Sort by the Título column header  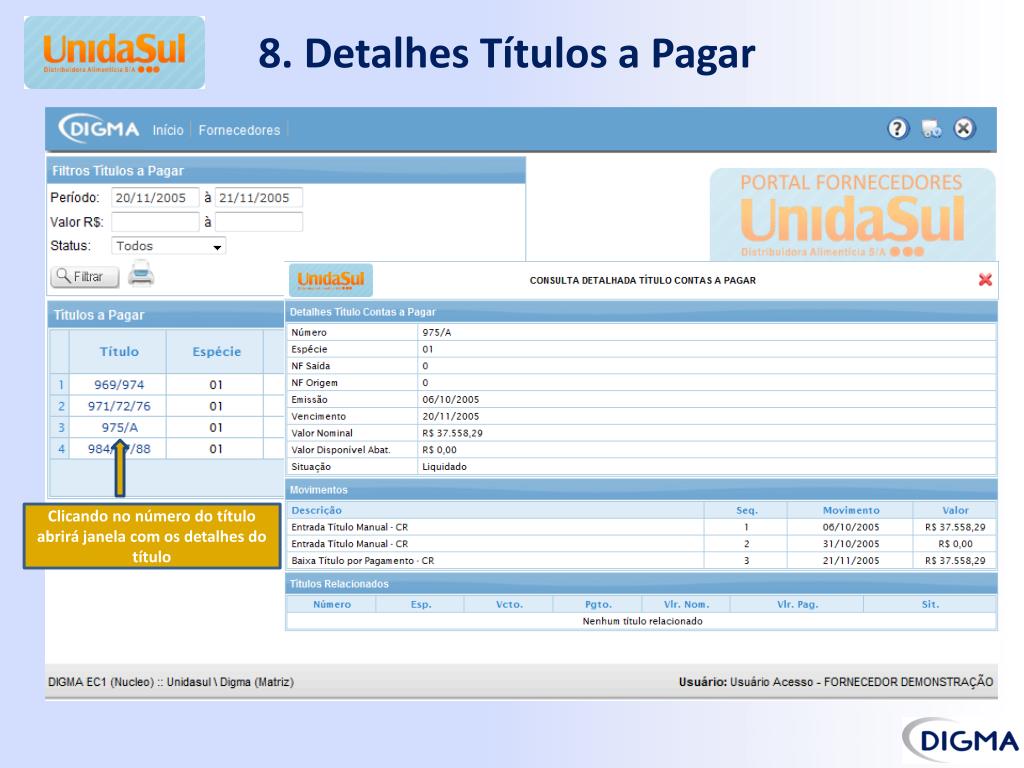tap(119, 351)
